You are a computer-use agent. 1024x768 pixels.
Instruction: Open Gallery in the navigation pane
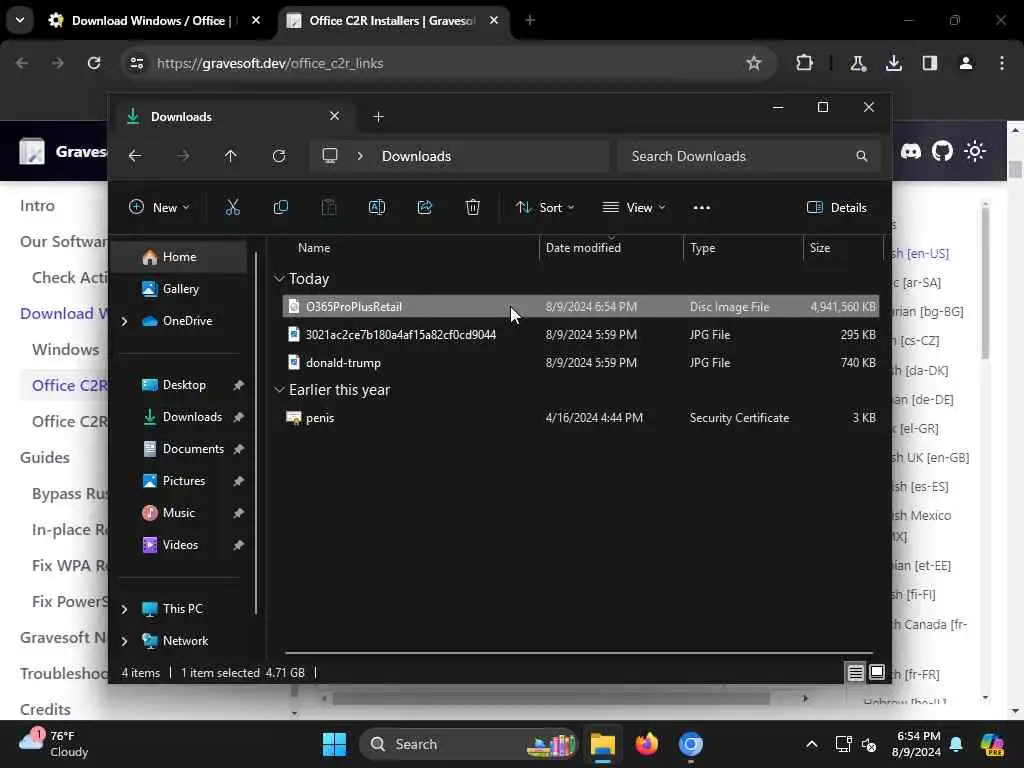182,289
